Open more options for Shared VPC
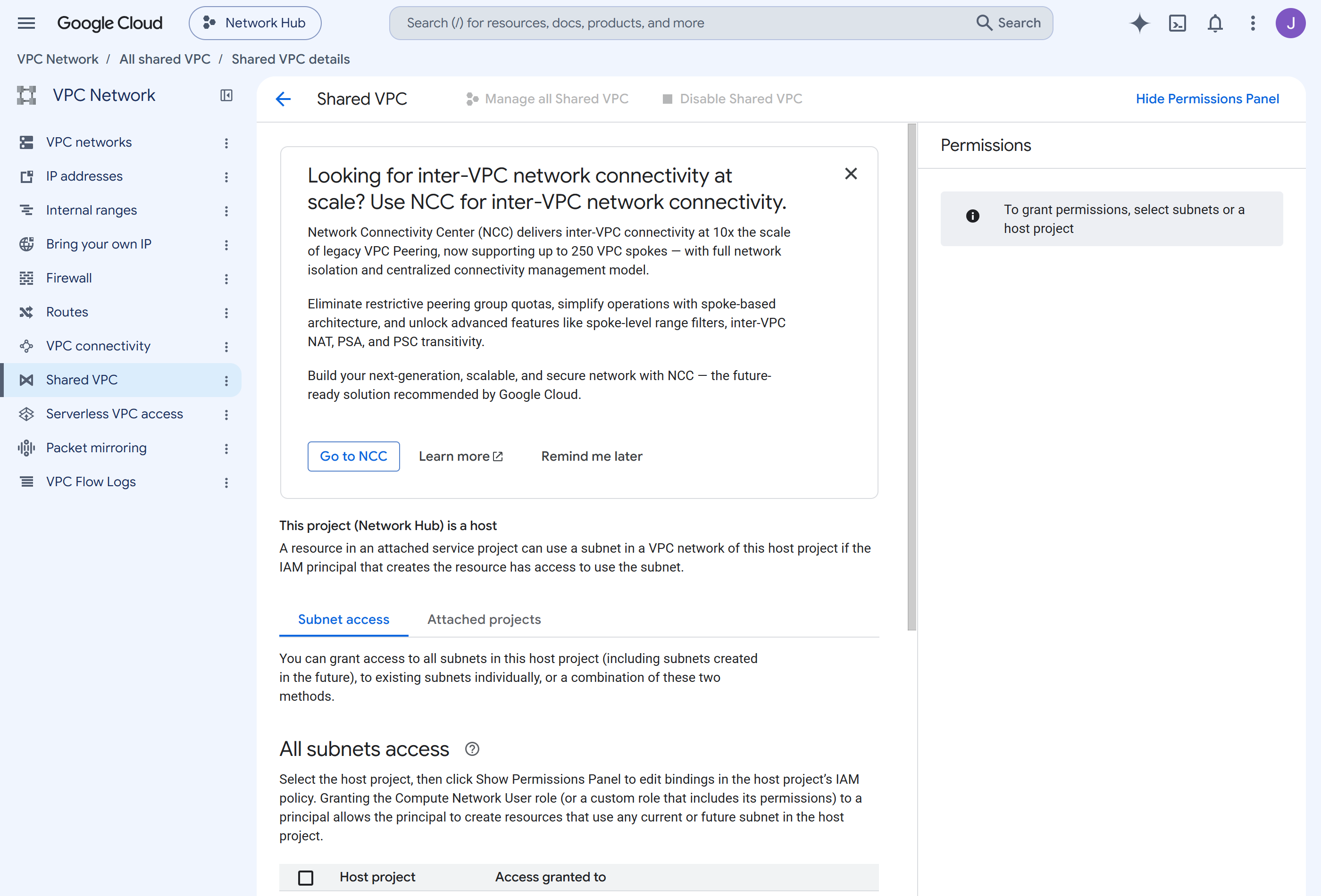The height and width of the screenshot is (896, 1321). point(226,381)
